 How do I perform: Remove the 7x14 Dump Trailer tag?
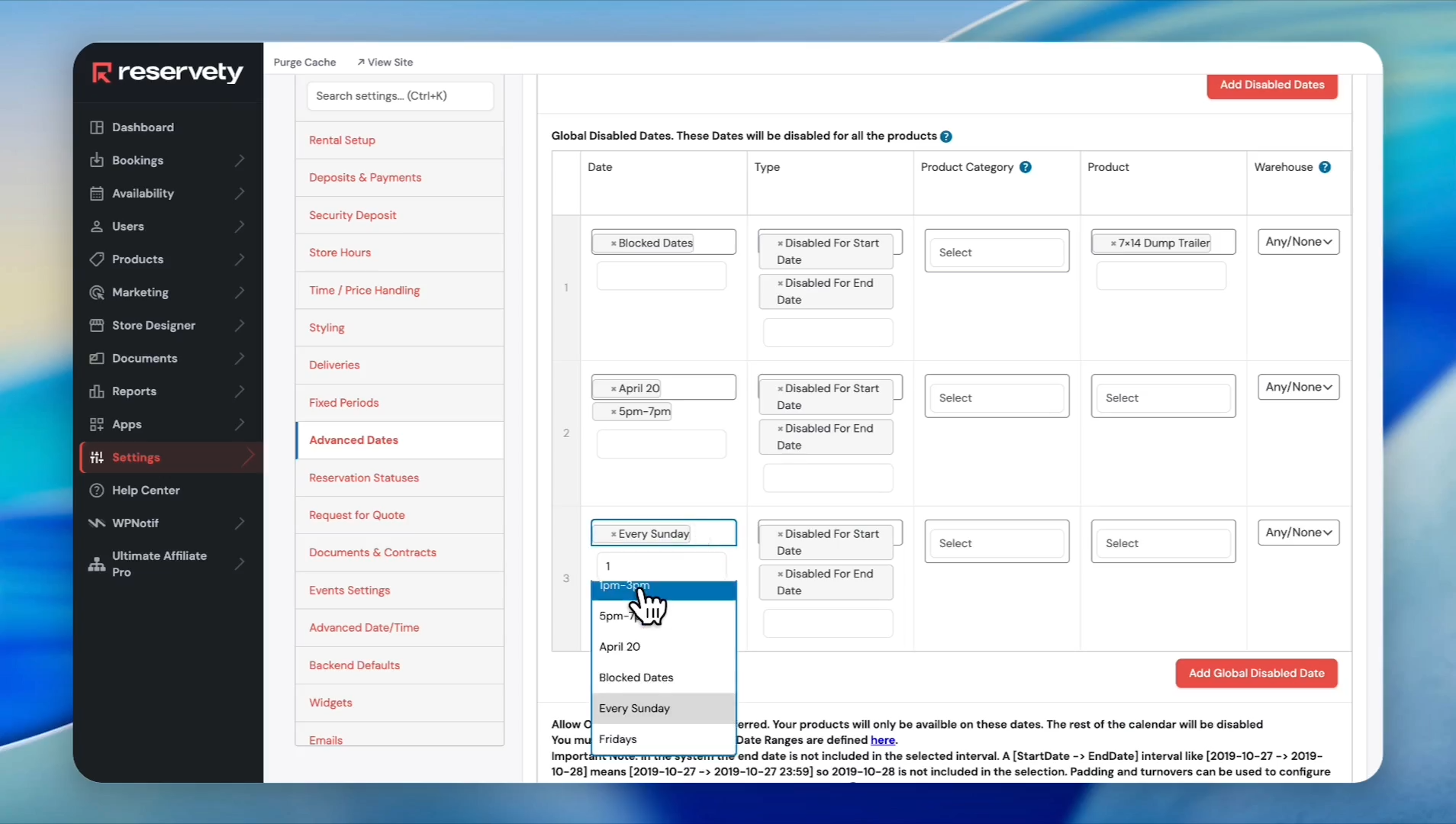pyautogui.click(x=1113, y=243)
